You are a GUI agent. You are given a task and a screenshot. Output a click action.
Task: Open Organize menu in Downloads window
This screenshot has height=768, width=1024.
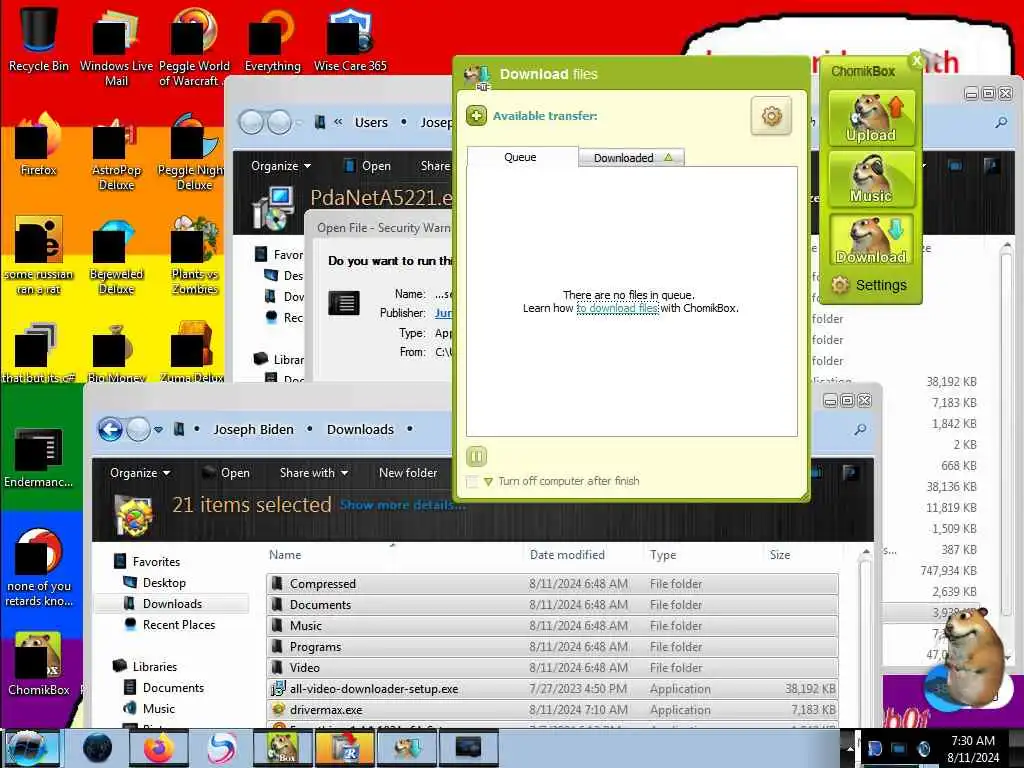[140, 473]
